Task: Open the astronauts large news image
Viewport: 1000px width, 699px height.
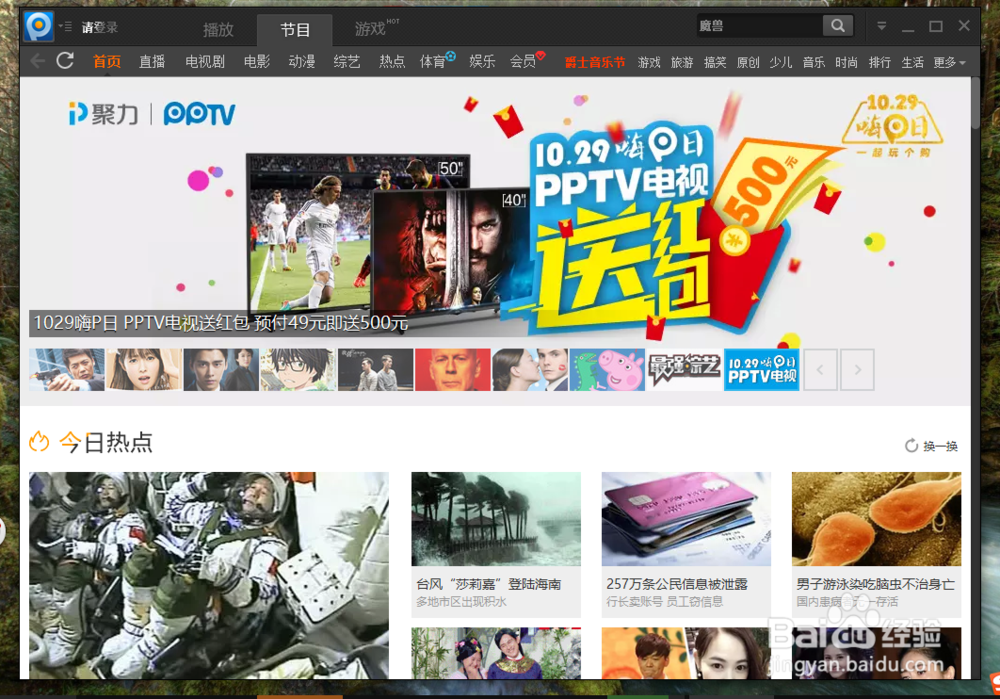Action: (x=209, y=575)
